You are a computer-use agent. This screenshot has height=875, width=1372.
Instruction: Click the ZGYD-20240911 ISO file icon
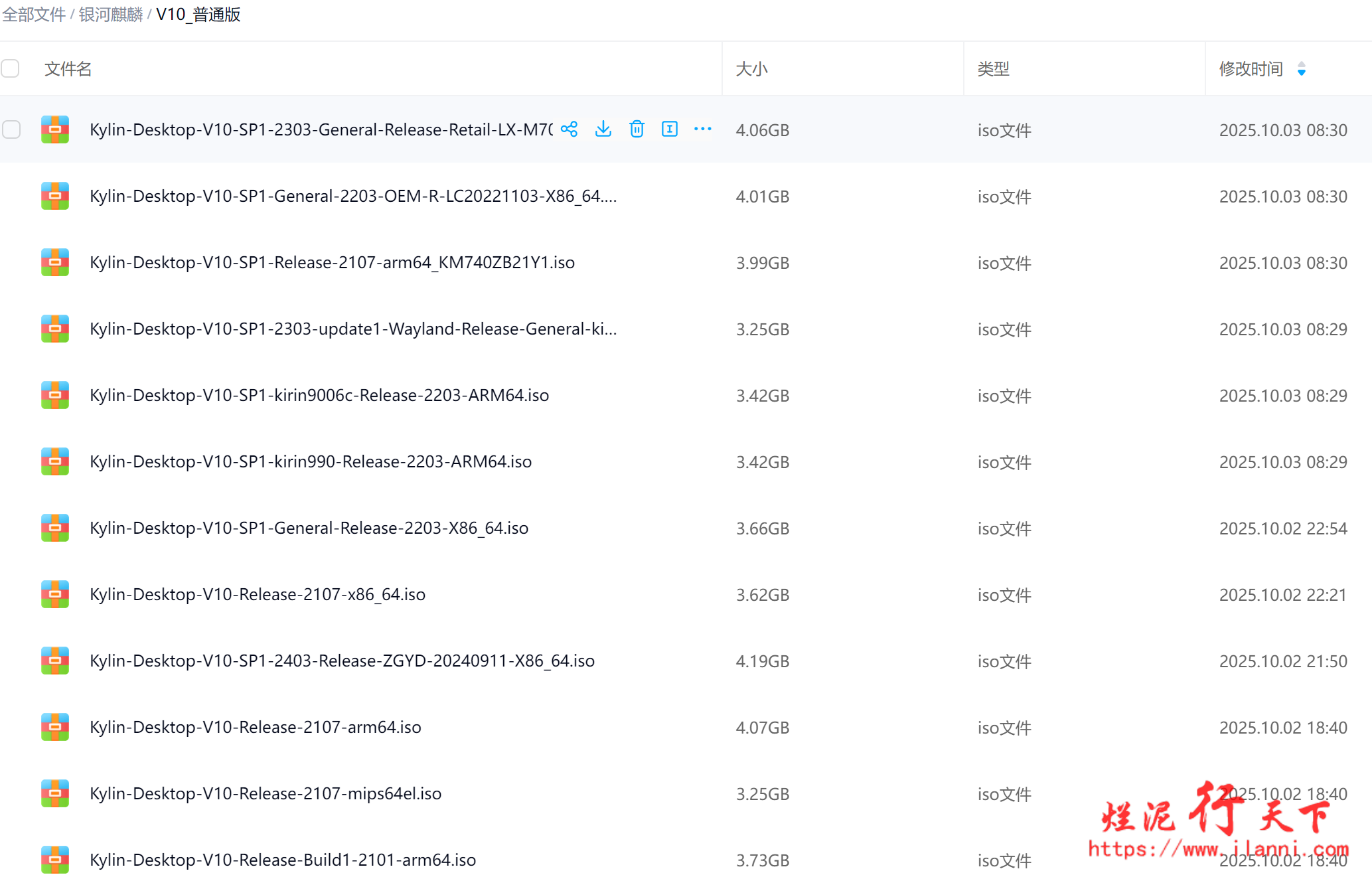55,661
